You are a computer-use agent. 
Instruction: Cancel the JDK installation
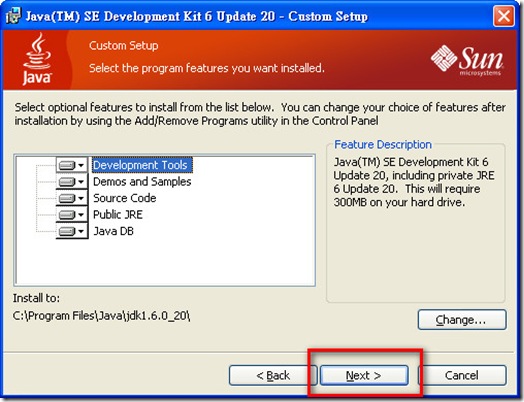pos(462,375)
